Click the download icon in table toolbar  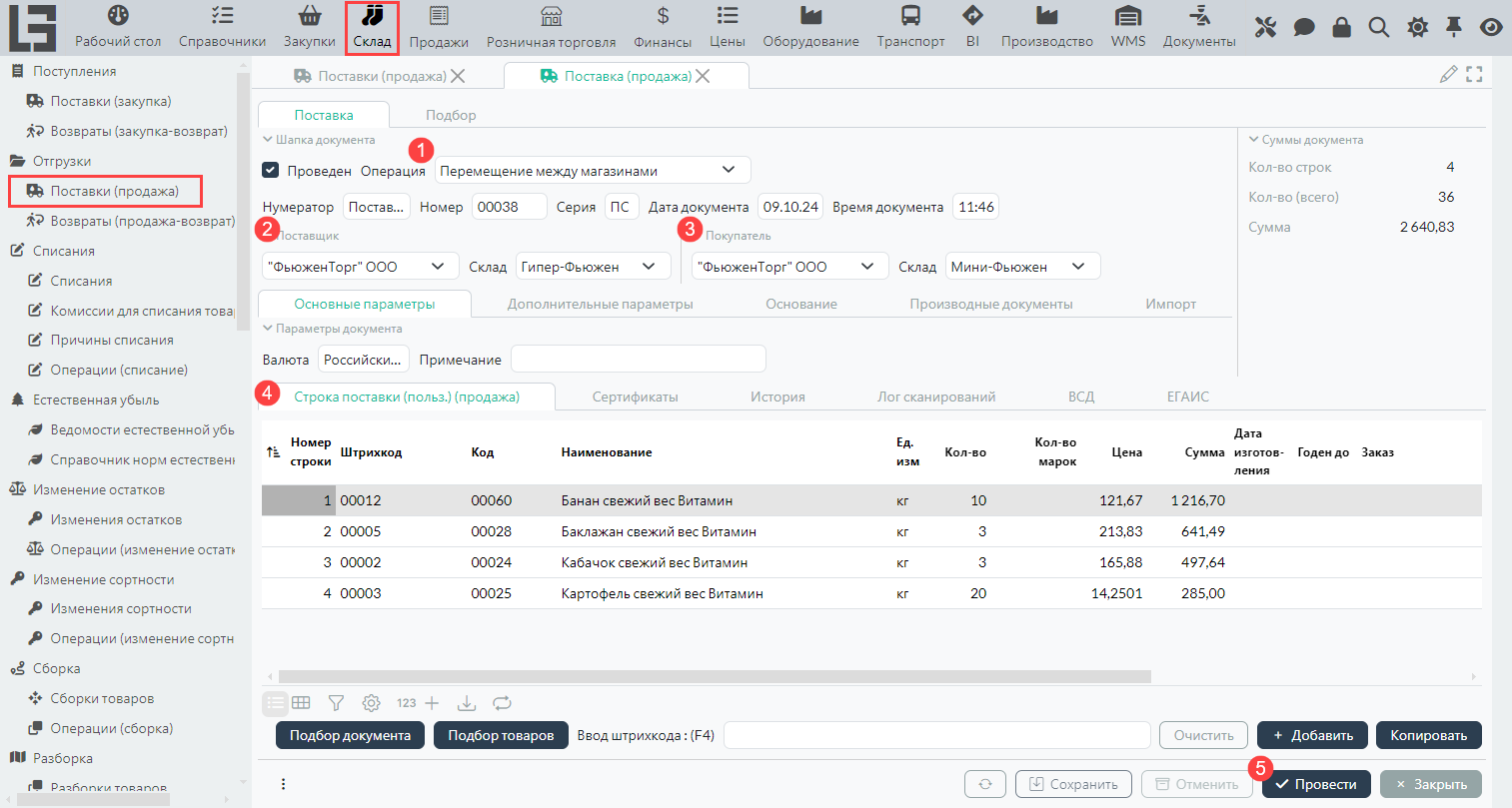467,703
